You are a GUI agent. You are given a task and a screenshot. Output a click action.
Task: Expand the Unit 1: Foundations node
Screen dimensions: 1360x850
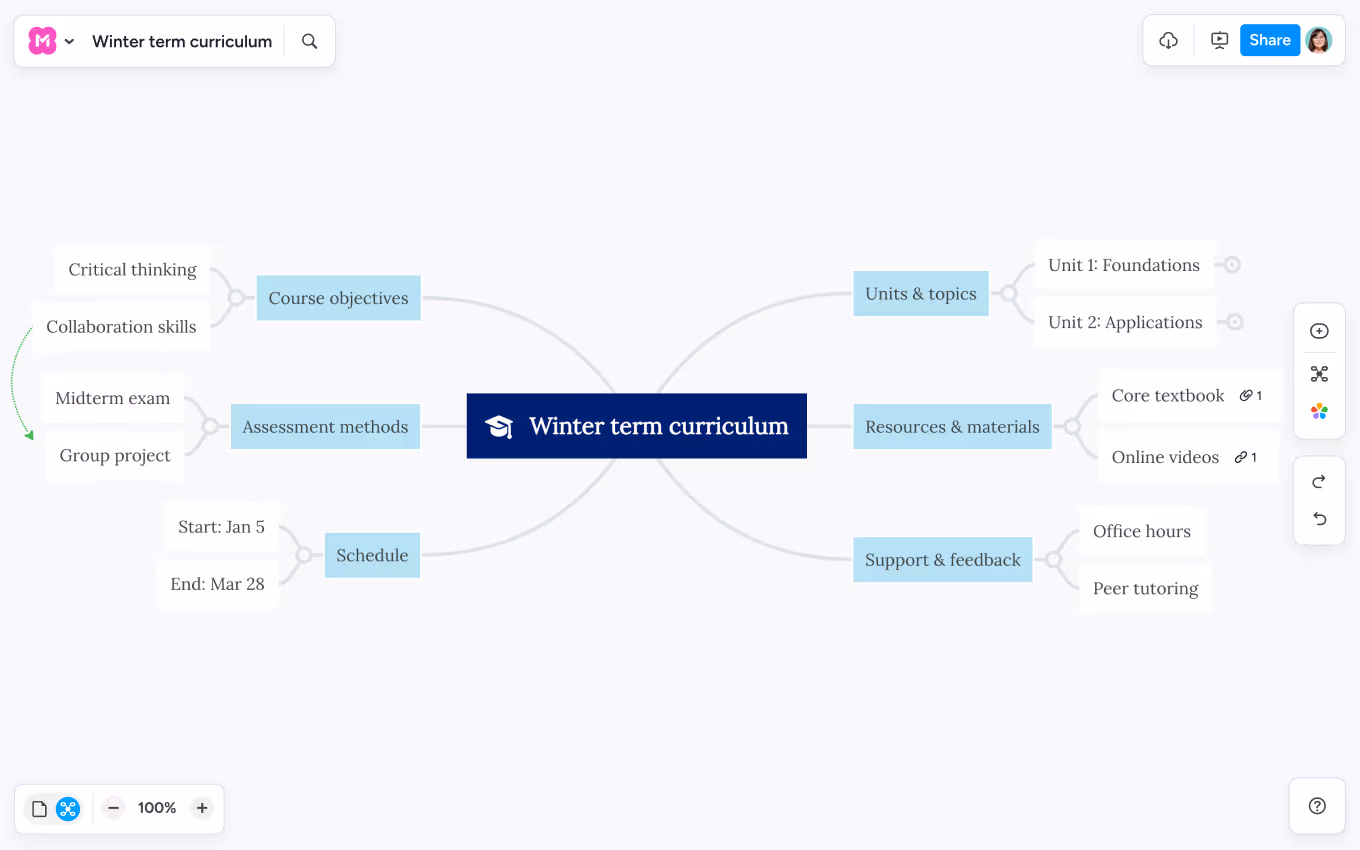(x=1233, y=265)
